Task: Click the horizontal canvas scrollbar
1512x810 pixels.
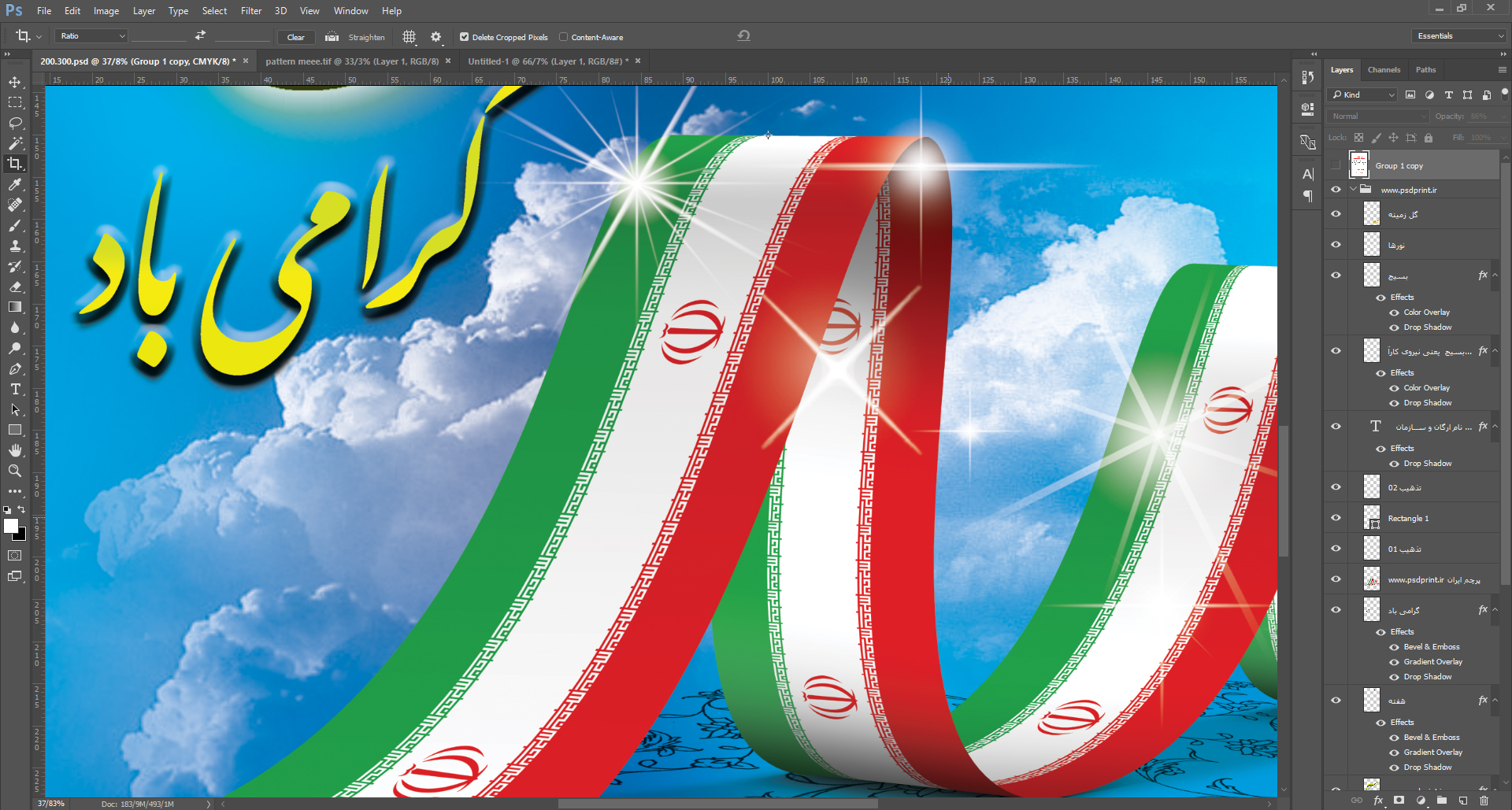Action: point(718,804)
